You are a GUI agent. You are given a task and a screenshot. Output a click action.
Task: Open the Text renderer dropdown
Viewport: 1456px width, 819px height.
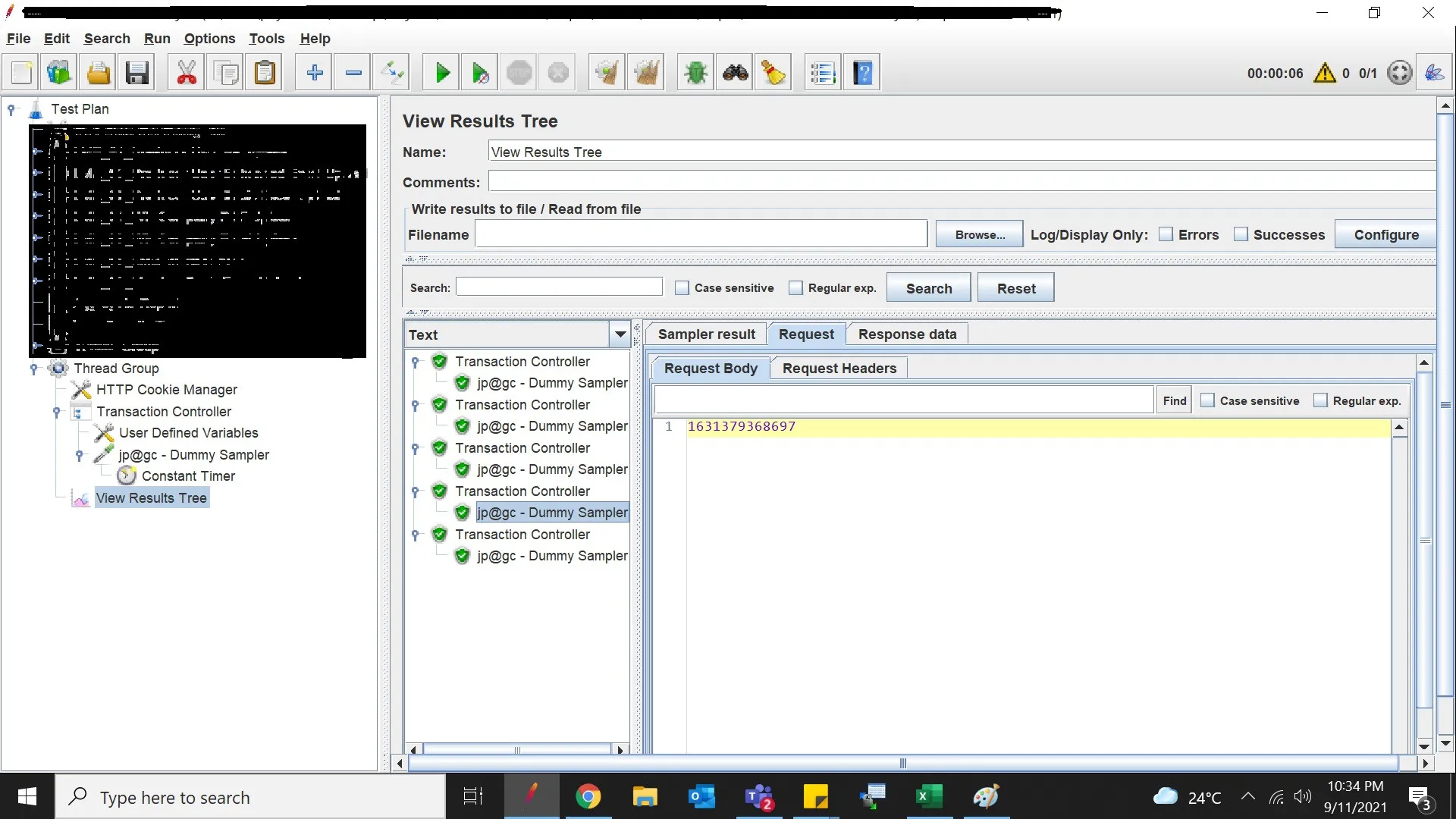pos(620,334)
